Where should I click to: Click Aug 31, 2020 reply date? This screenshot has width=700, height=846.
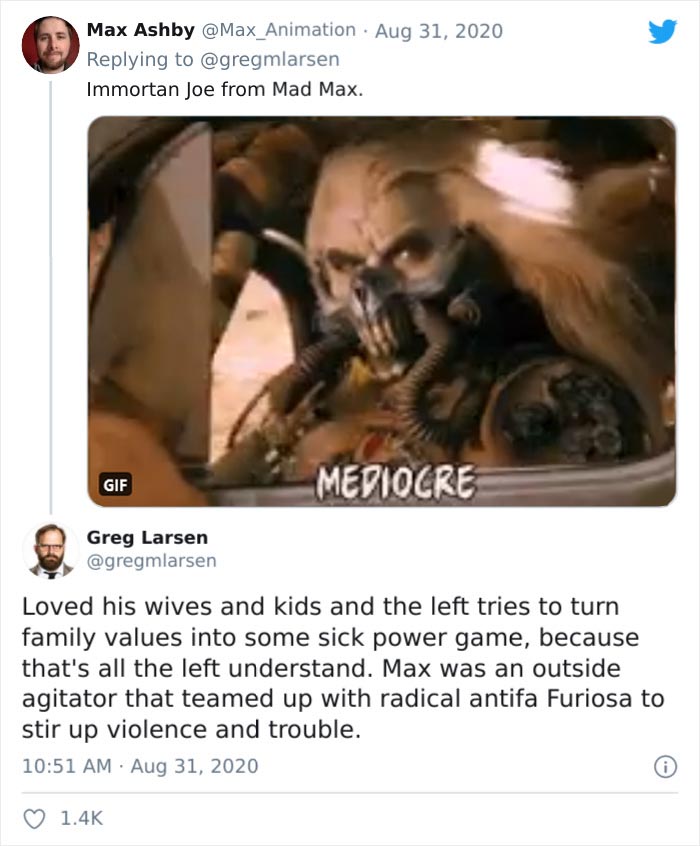pyautogui.click(x=439, y=31)
